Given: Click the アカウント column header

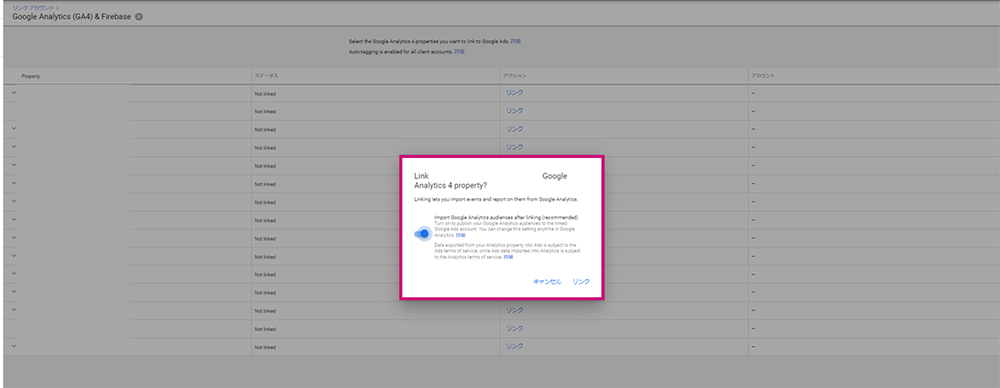Looking at the screenshot, I should (763, 76).
